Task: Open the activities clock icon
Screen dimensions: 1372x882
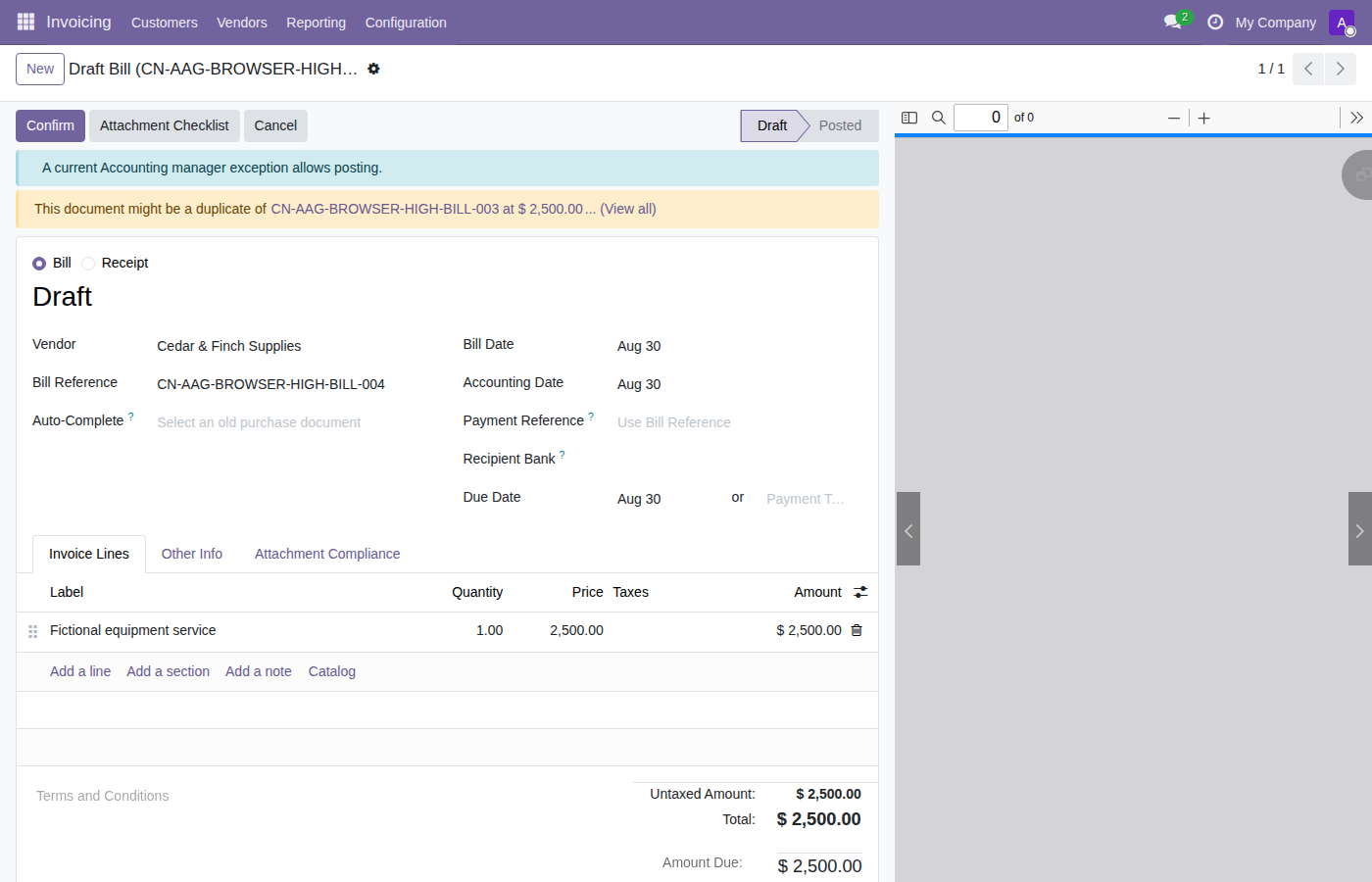Action: click(1215, 22)
